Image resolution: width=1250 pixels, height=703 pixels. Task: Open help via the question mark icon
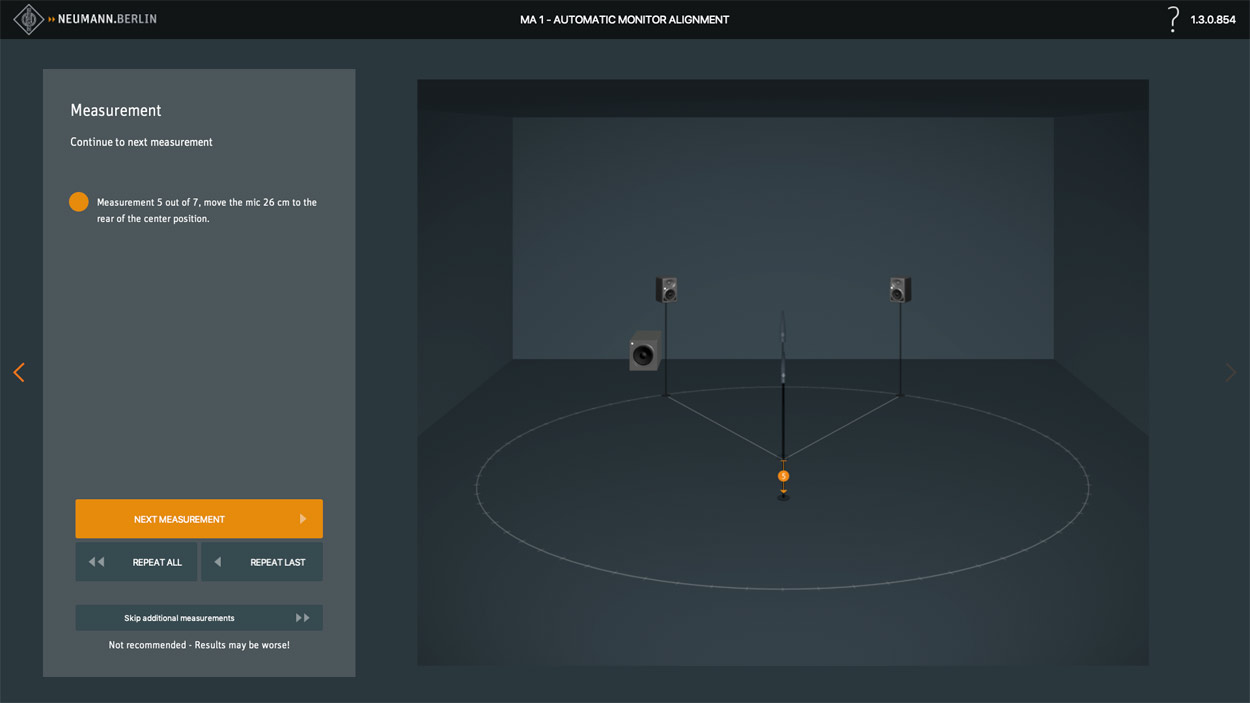(1173, 19)
